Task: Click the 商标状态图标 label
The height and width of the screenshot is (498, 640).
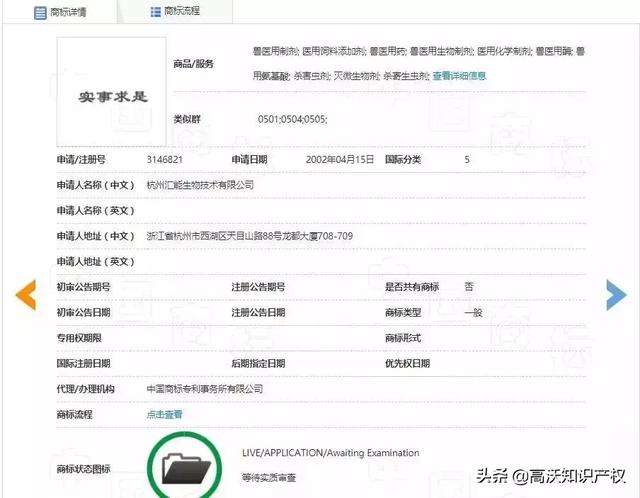Action: point(83,469)
